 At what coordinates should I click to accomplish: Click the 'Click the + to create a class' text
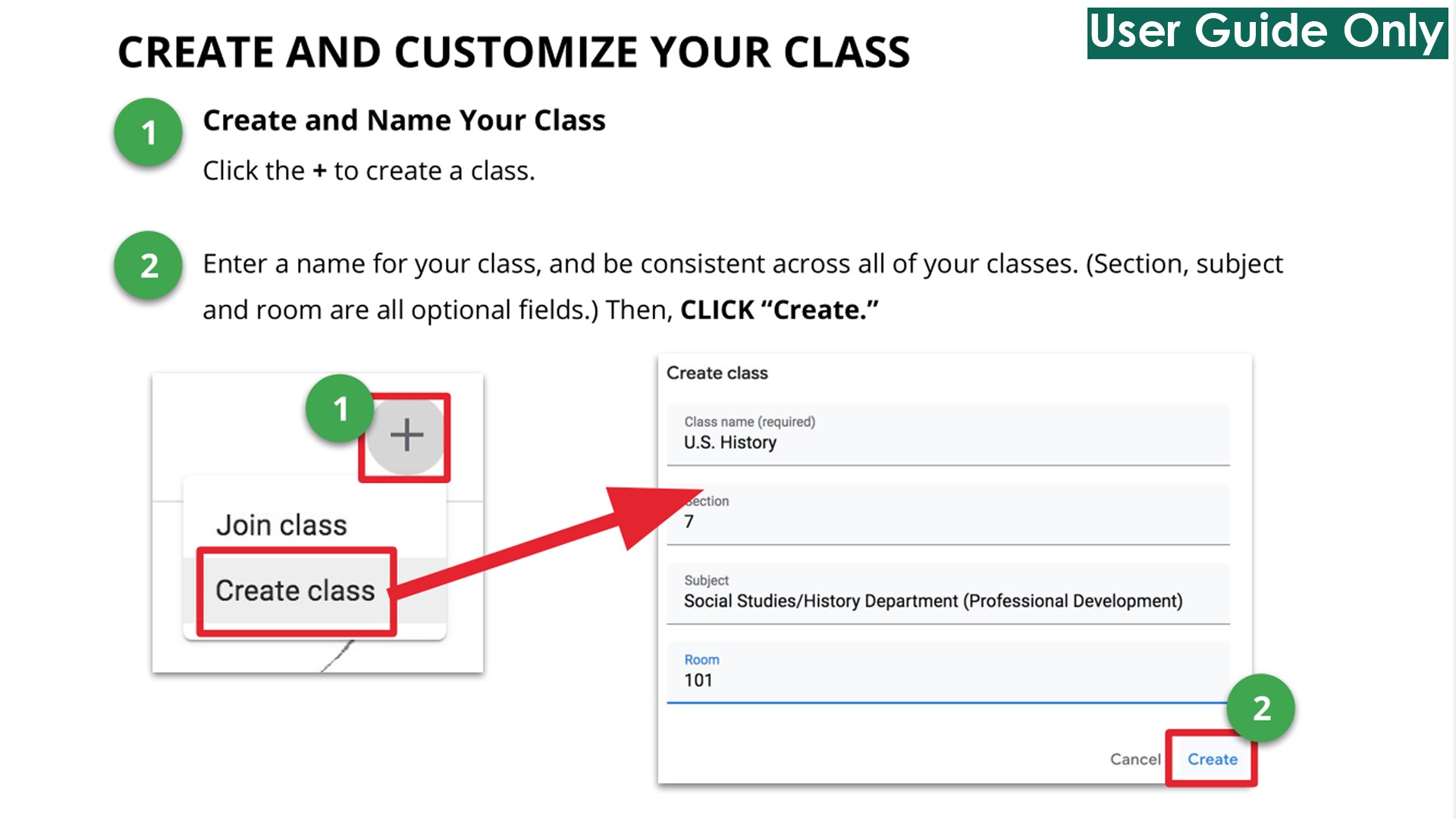pos(369,171)
